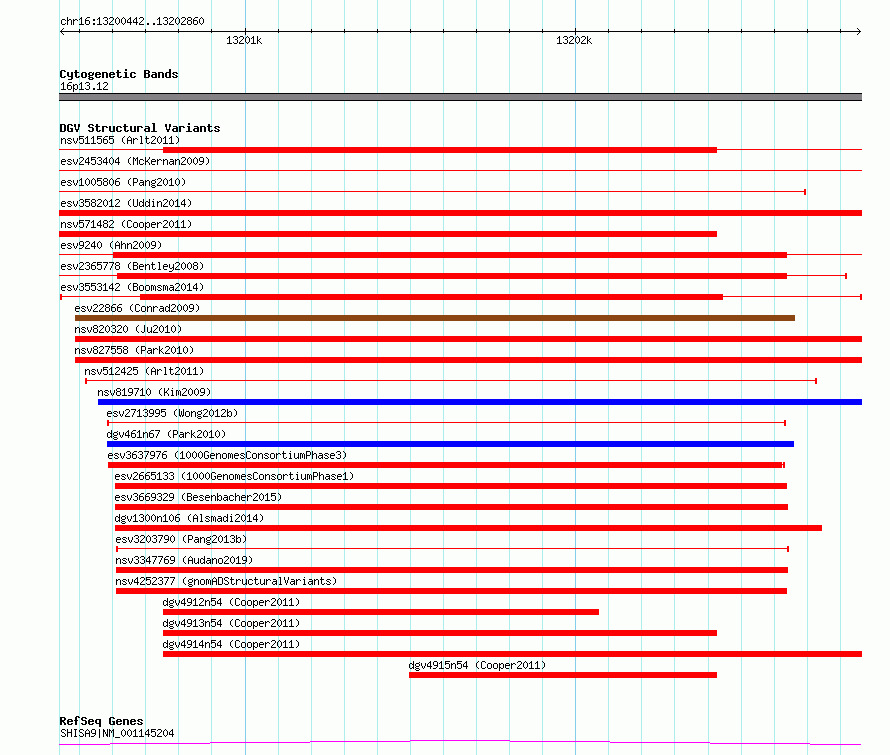Click the magenta SHISA9 gene line
This screenshot has width=890, height=755.
pos(460,743)
